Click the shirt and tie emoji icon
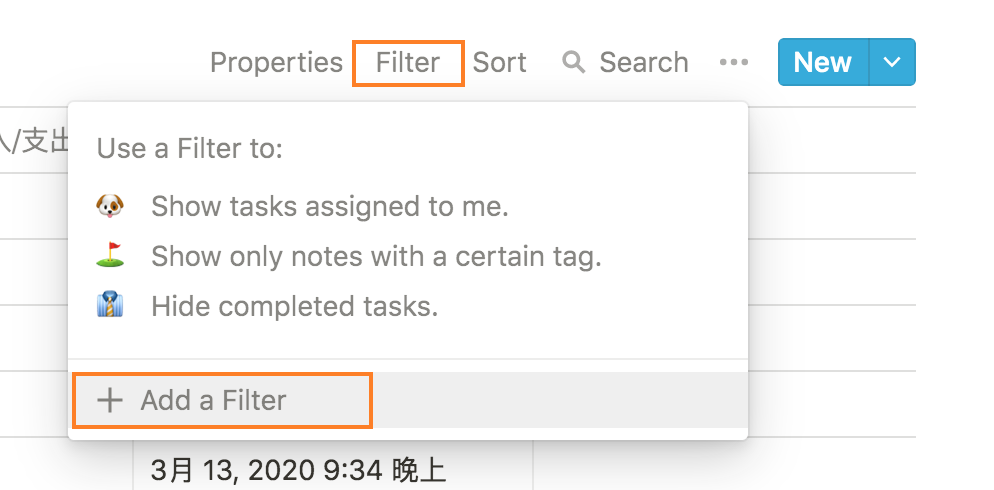The image size is (994, 490). coord(110,306)
